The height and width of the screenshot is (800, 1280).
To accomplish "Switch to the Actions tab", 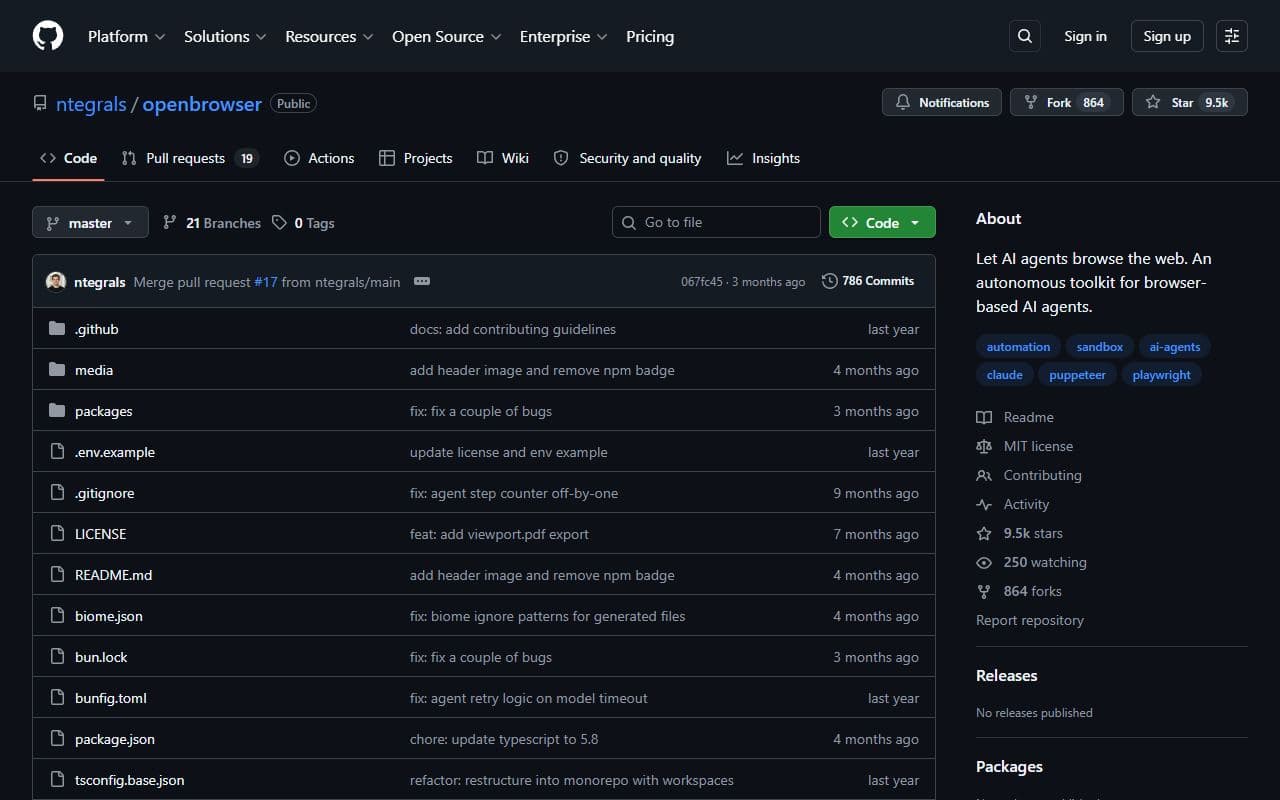I will (319, 158).
